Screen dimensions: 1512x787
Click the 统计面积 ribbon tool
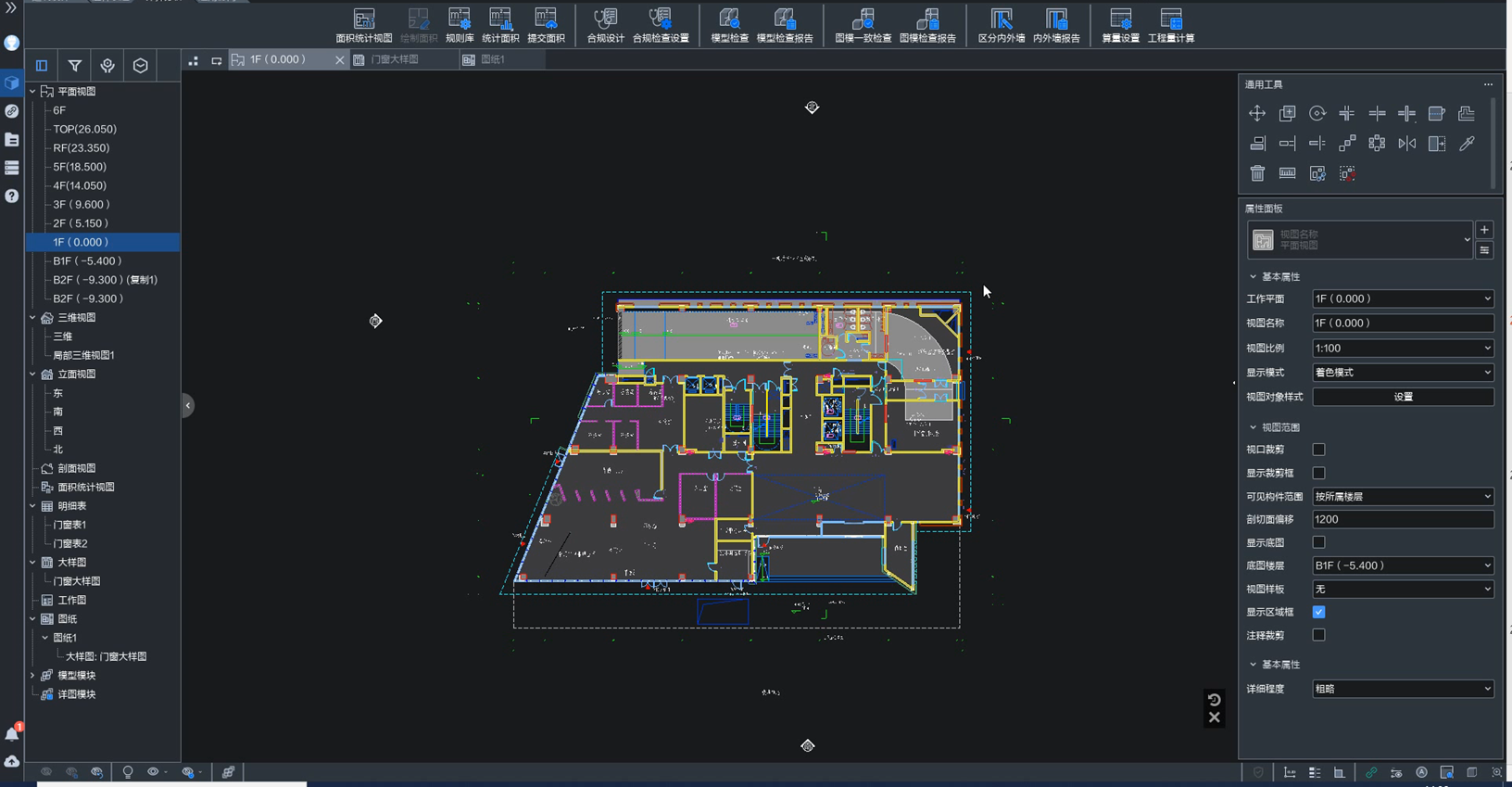tap(500, 25)
